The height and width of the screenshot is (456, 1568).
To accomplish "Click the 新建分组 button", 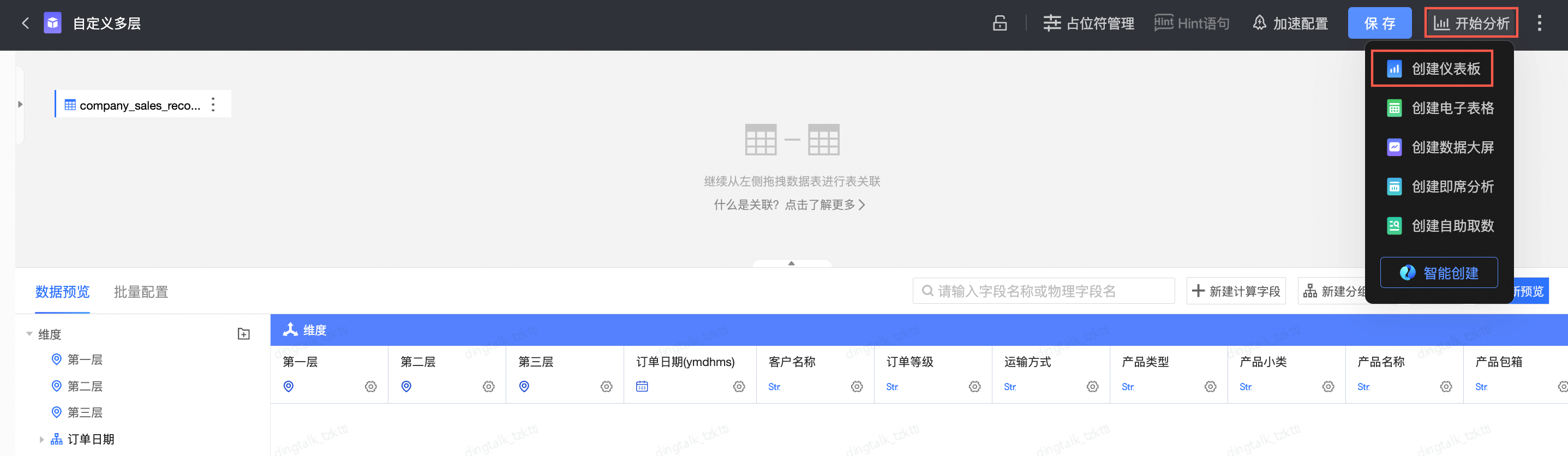I will (1333, 291).
